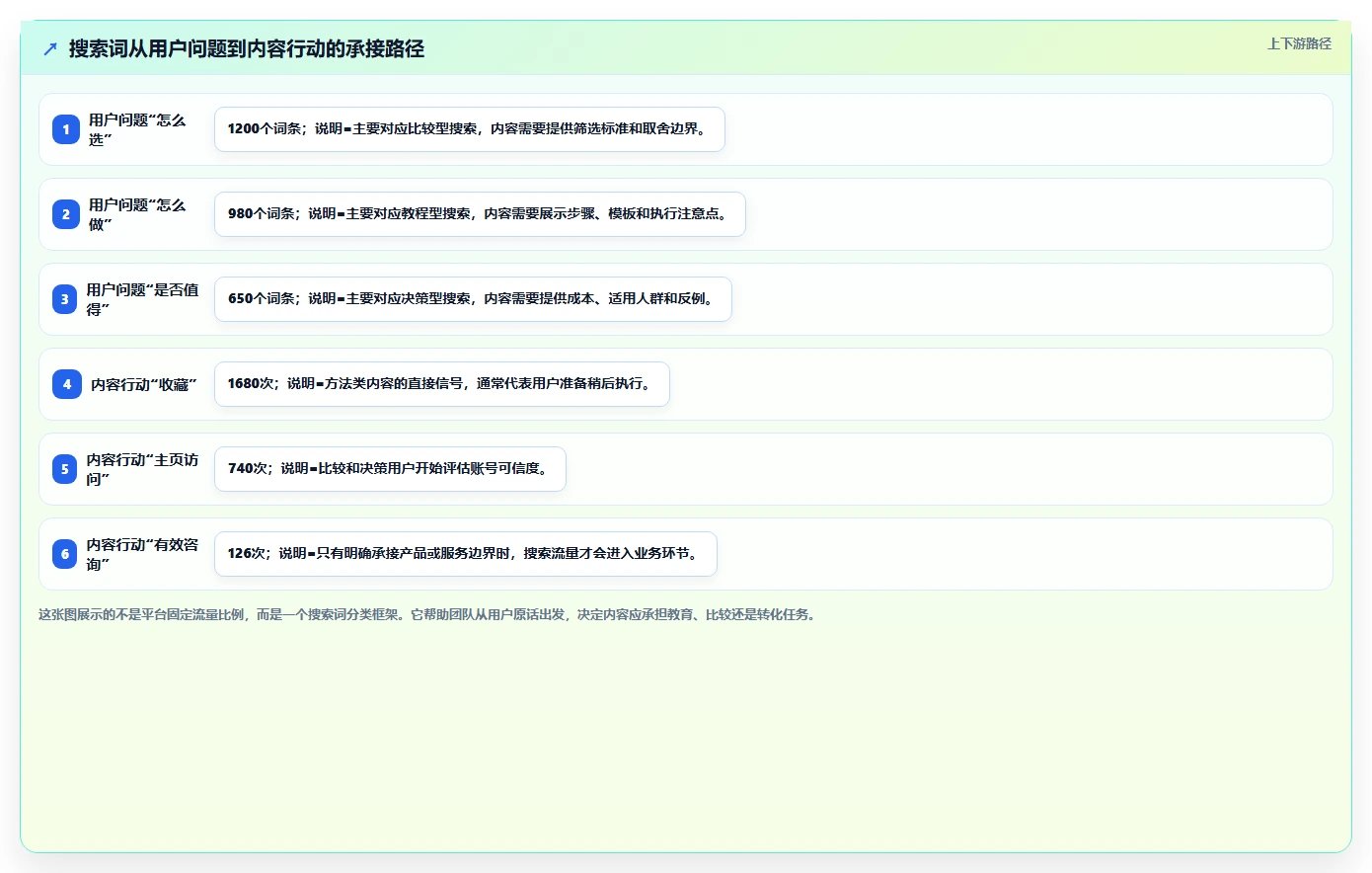Image resolution: width=1372 pixels, height=873 pixels.
Task: Click step number badge 6
Action: pyautogui.click(x=65, y=554)
